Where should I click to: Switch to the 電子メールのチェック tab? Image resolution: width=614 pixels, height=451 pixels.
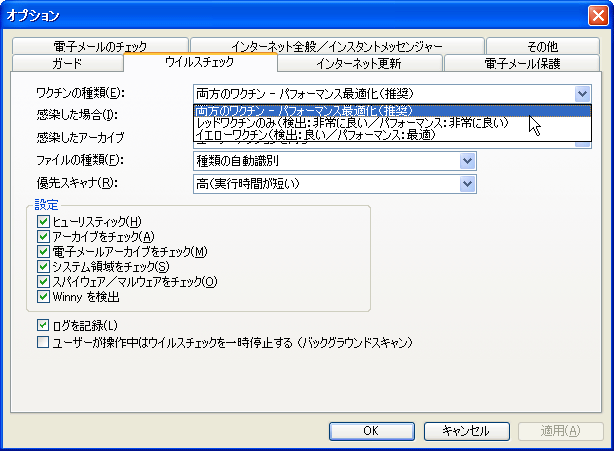click(x=100, y=46)
